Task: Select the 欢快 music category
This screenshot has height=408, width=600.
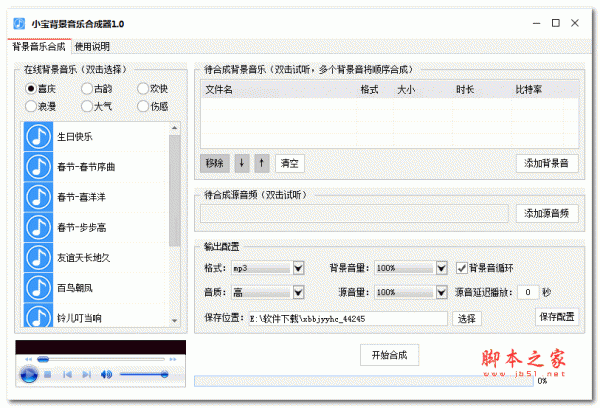Action: tap(152, 89)
